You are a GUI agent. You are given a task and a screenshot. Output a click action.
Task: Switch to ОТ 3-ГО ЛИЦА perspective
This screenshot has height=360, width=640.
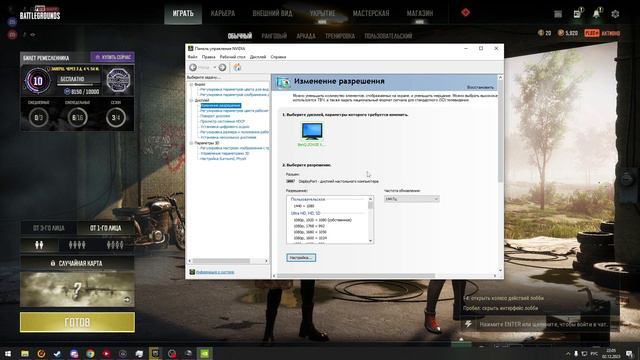[49, 228]
